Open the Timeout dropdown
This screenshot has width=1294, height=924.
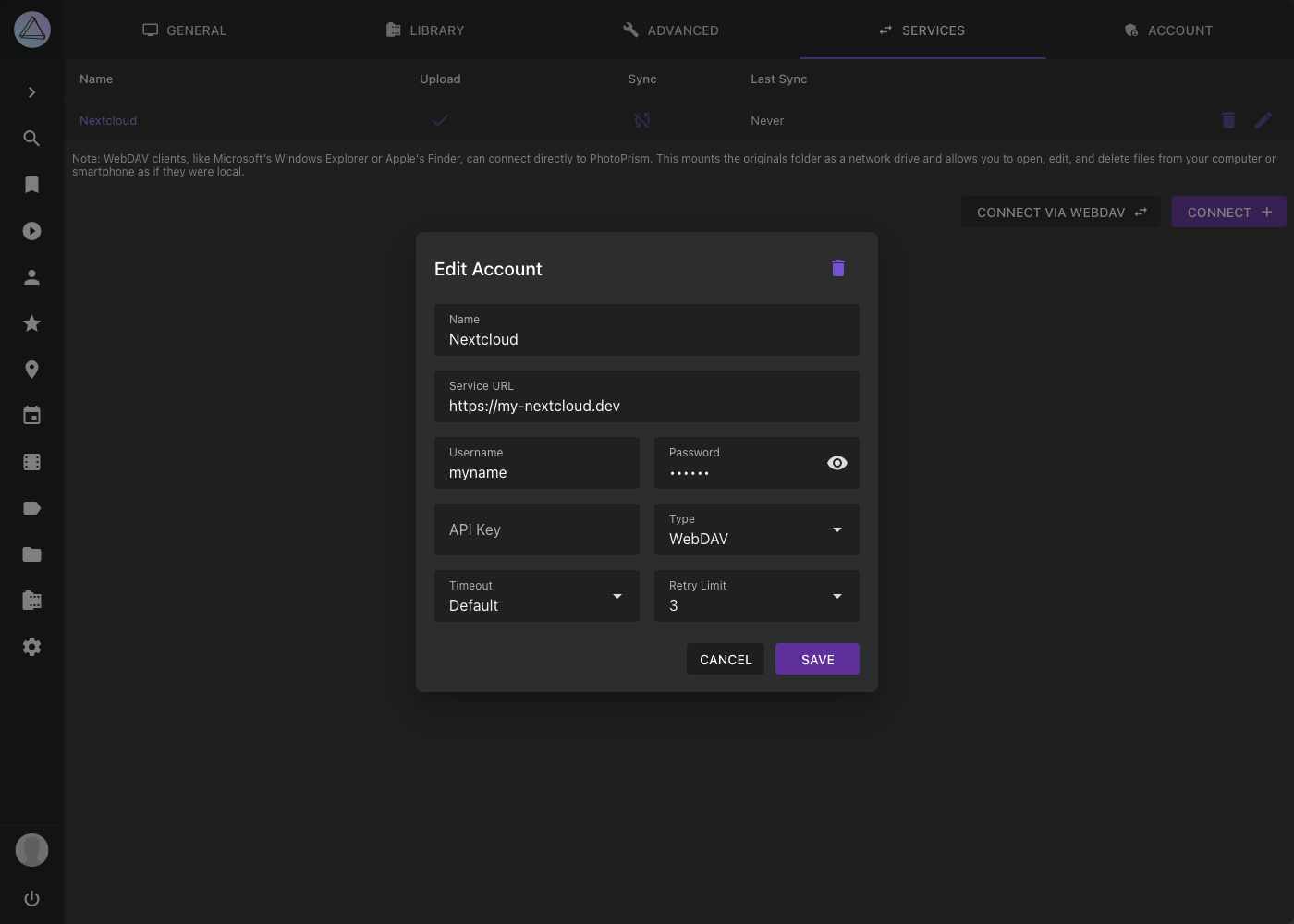click(x=616, y=596)
